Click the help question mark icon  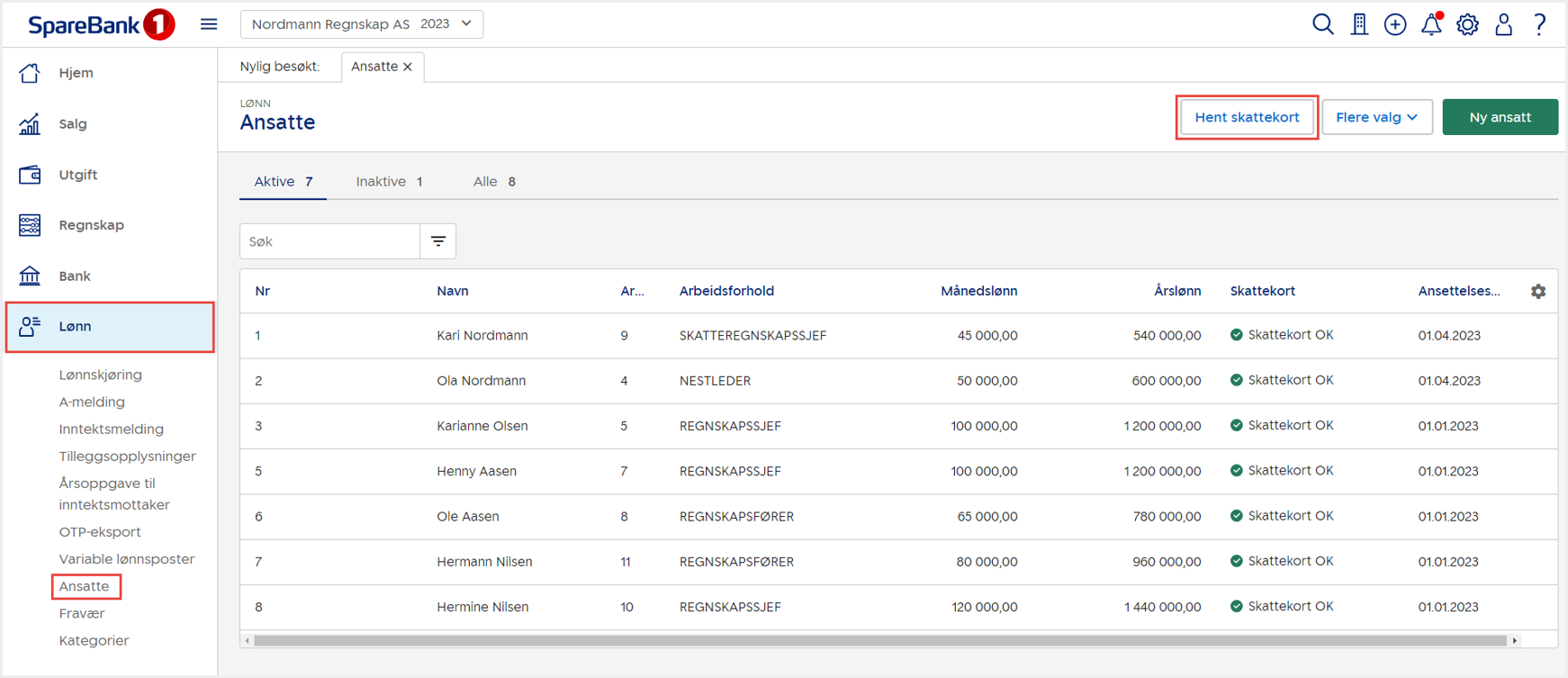(1540, 24)
